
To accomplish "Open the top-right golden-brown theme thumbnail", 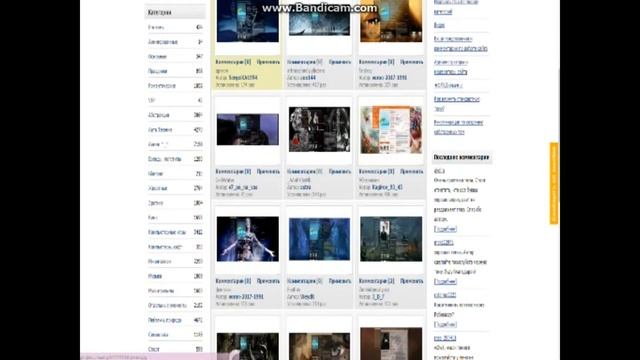I will click(391, 21).
